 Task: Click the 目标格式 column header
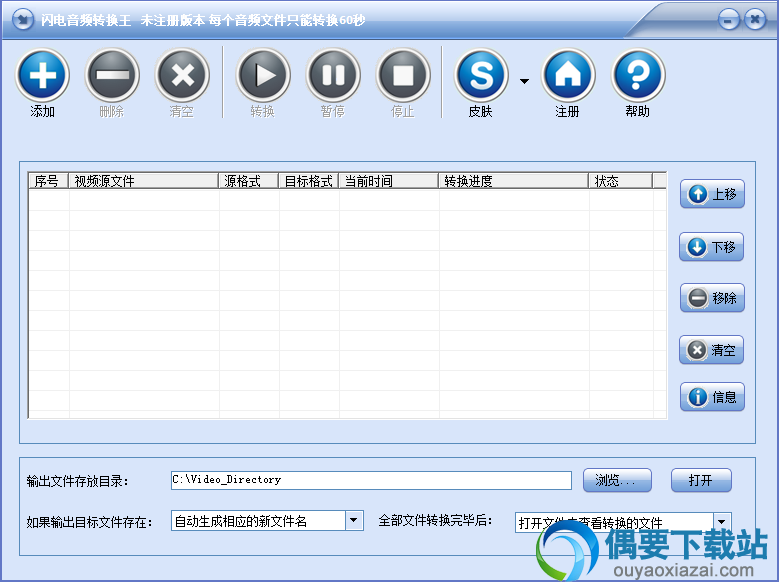pyautogui.click(x=309, y=181)
